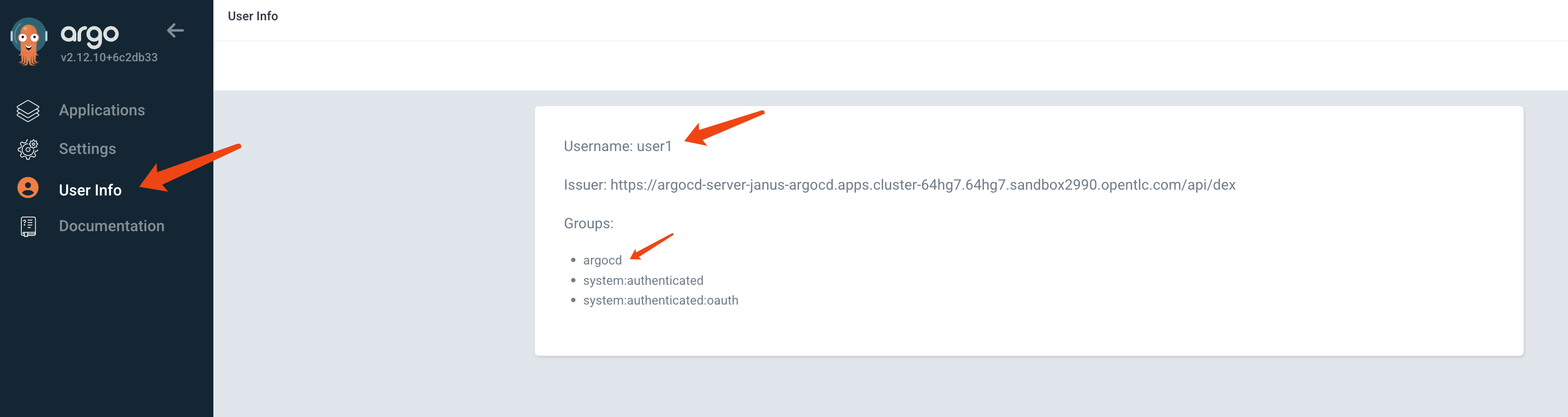This screenshot has height=417, width=1568.
Task: Select the system:authenticated group entry
Action: click(643, 280)
